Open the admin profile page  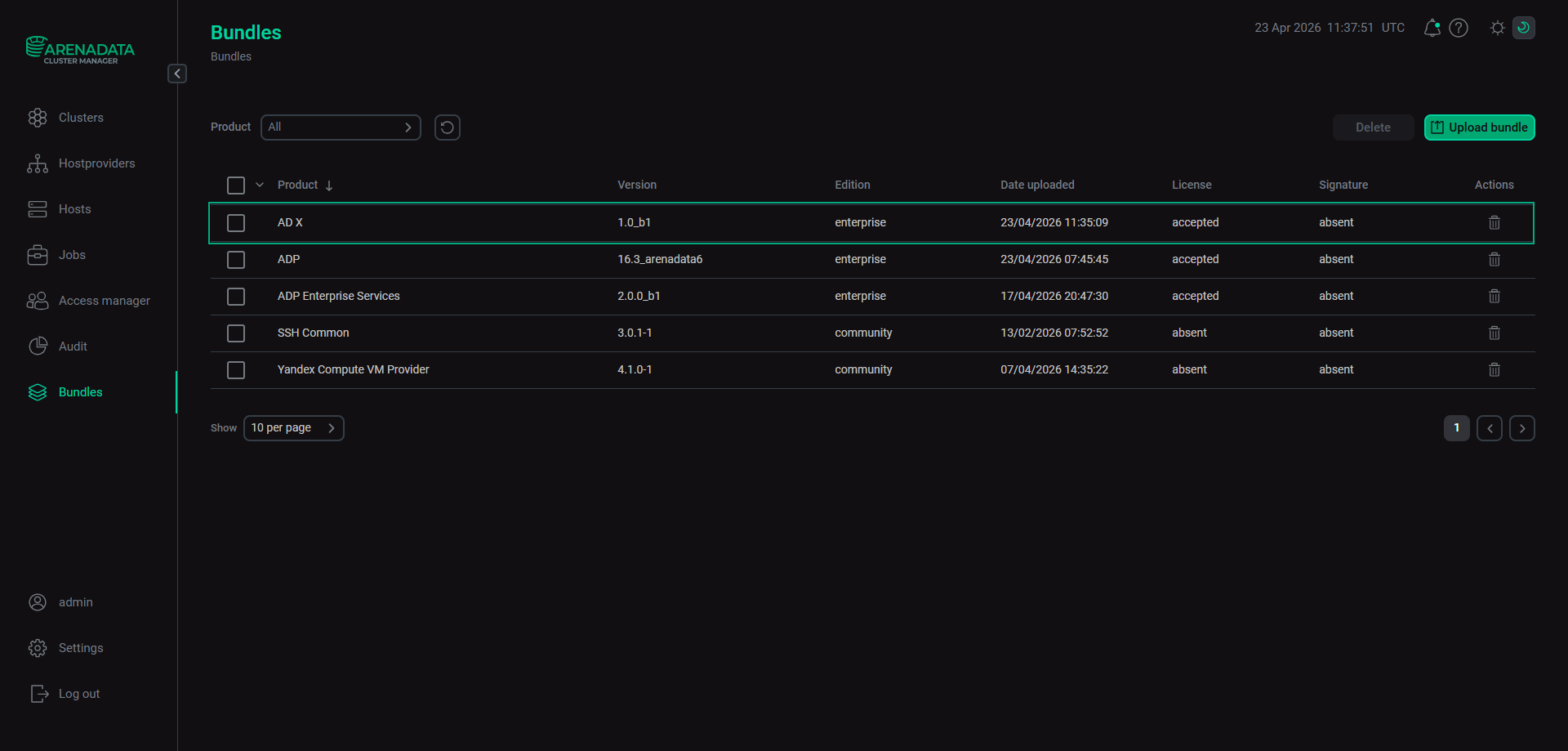click(x=75, y=602)
